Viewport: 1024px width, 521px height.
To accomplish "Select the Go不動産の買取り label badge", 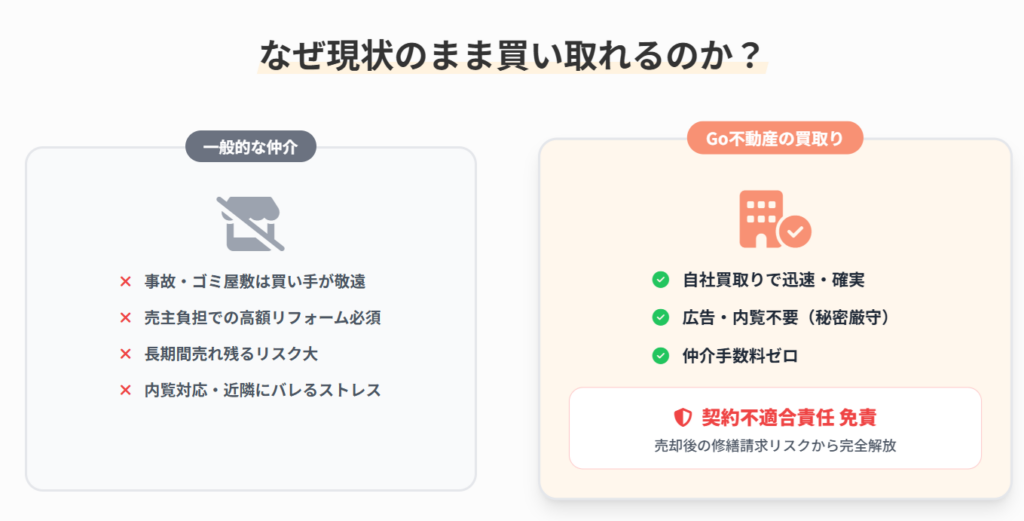I will (x=775, y=138).
